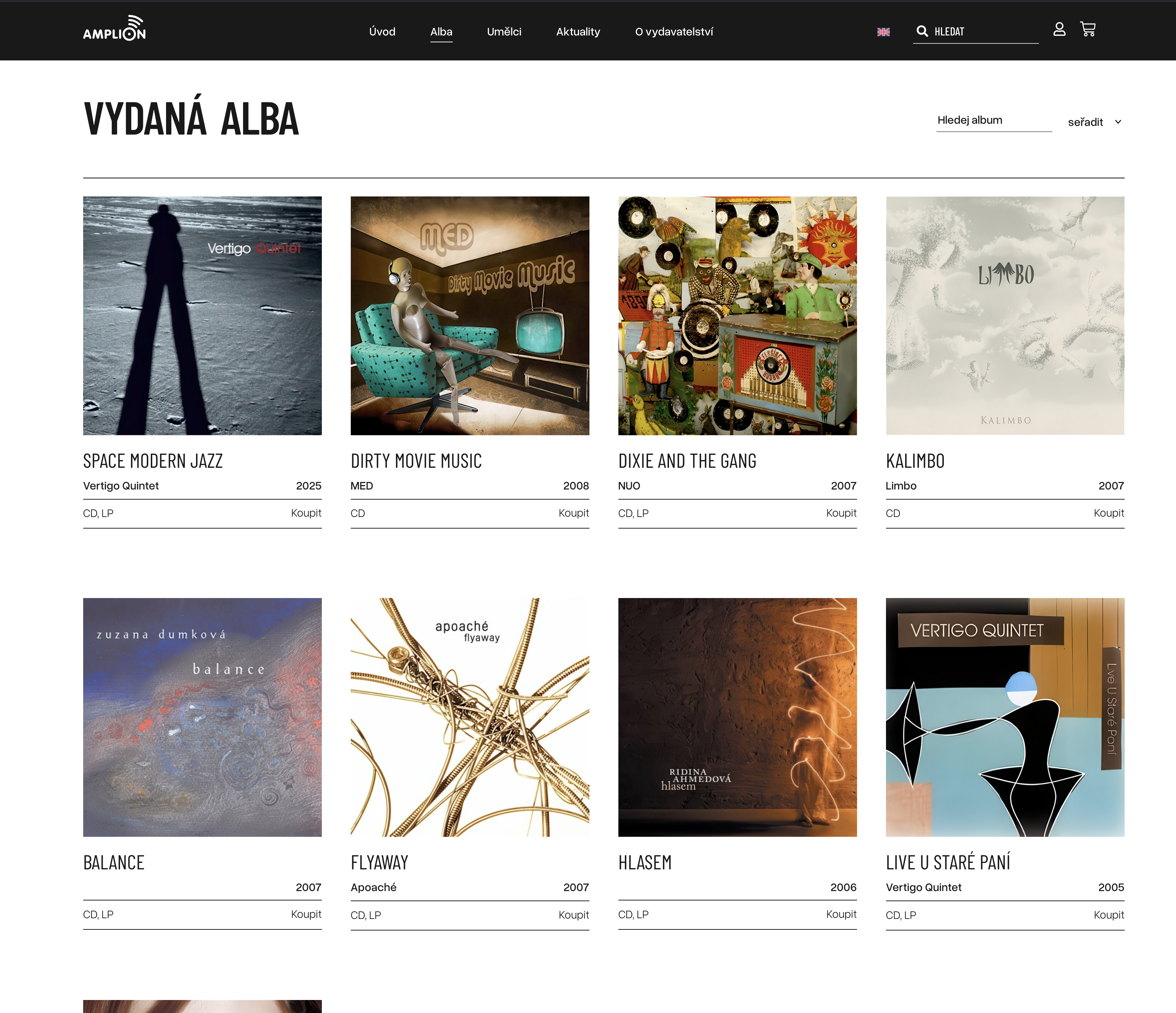Expand the seřadit sort dropdown
The height and width of the screenshot is (1013, 1176).
(x=1094, y=122)
